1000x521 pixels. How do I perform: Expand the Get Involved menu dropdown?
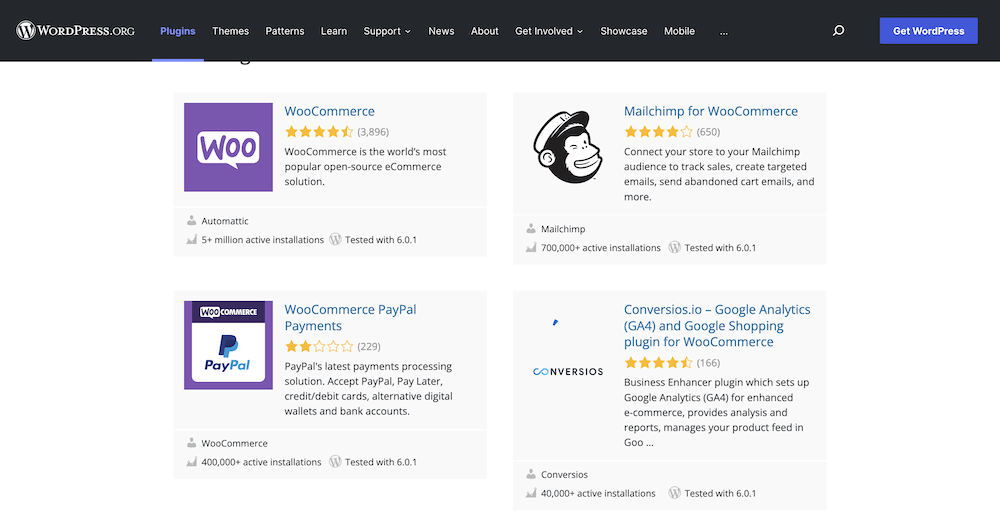pos(549,31)
